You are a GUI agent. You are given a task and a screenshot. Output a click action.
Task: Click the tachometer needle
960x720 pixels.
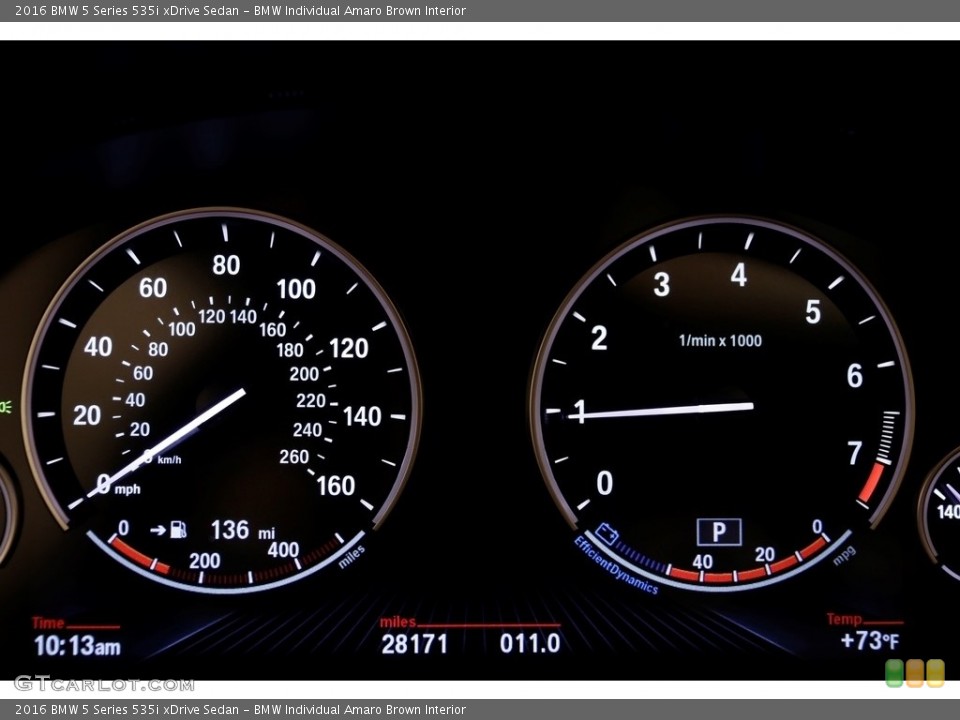point(661,411)
